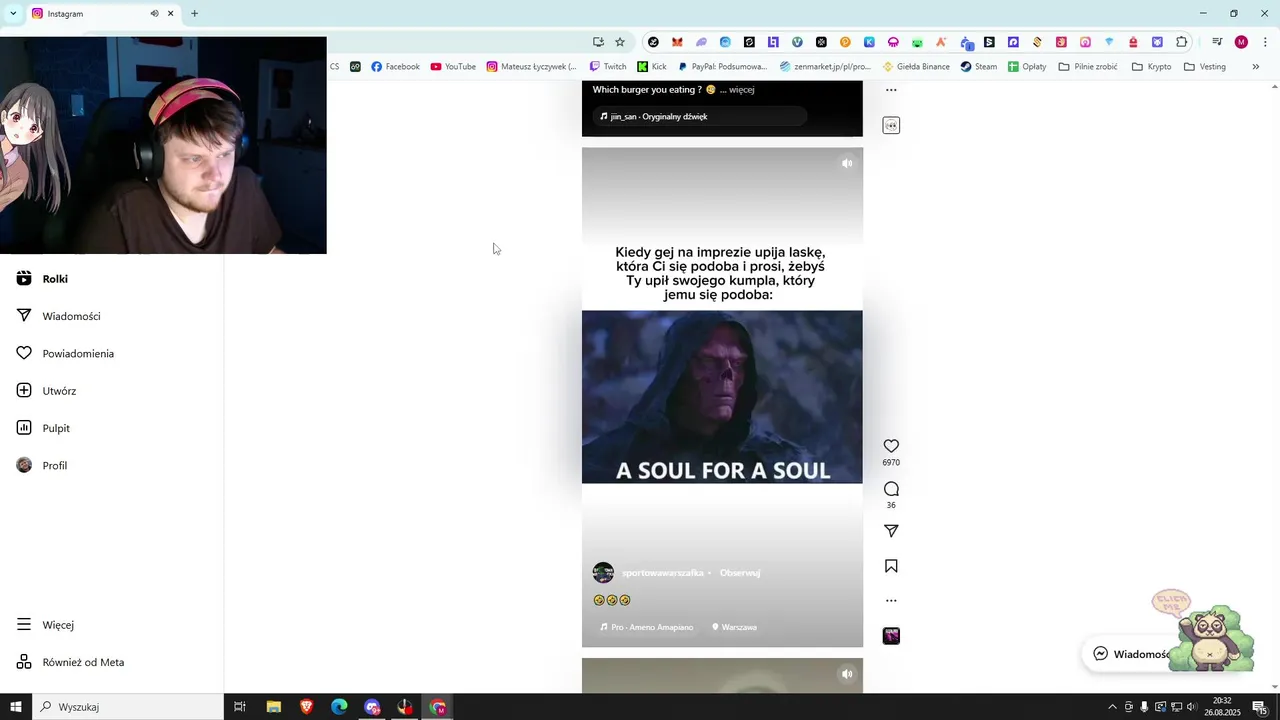Open Opłaty bookmark

pyautogui.click(x=1027, y=67)
